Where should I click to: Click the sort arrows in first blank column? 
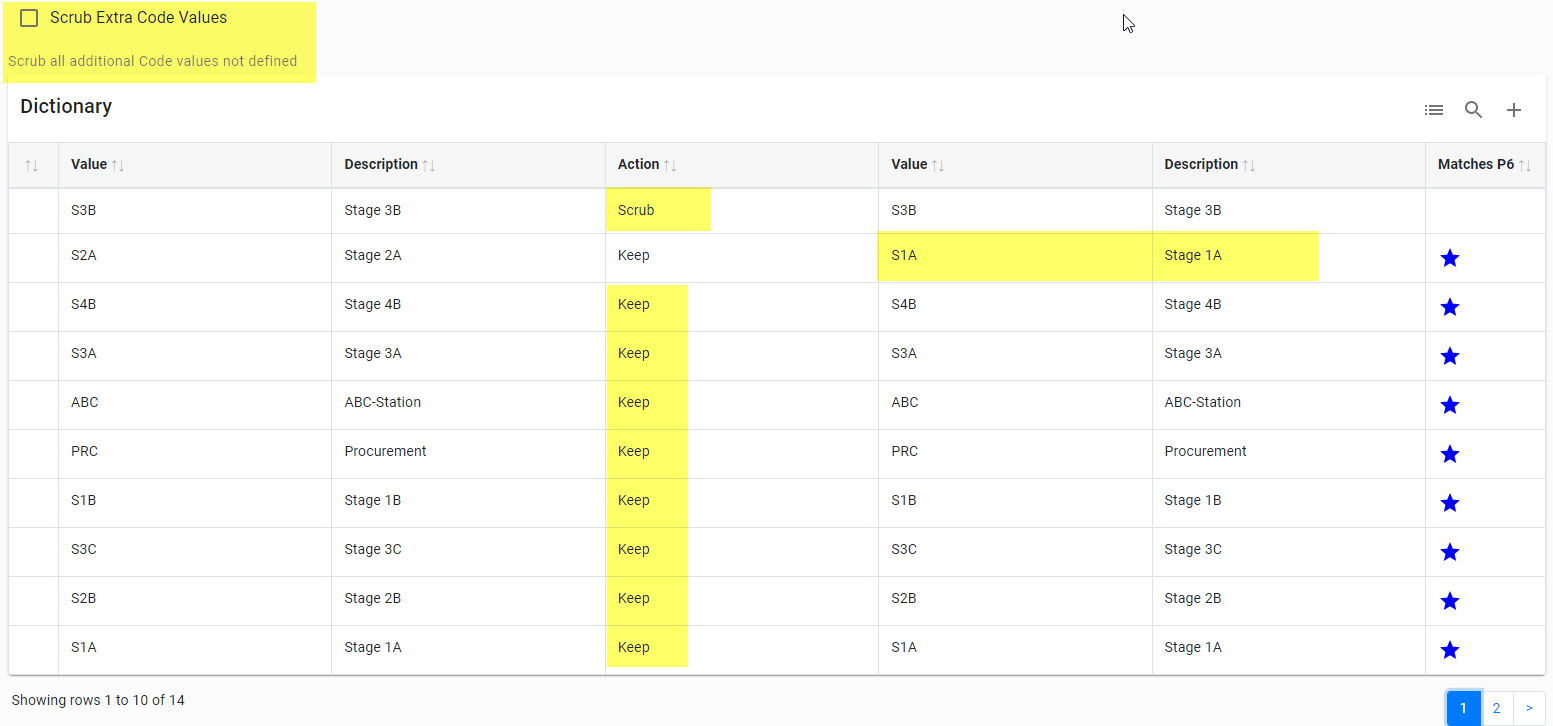click(33, 165)
